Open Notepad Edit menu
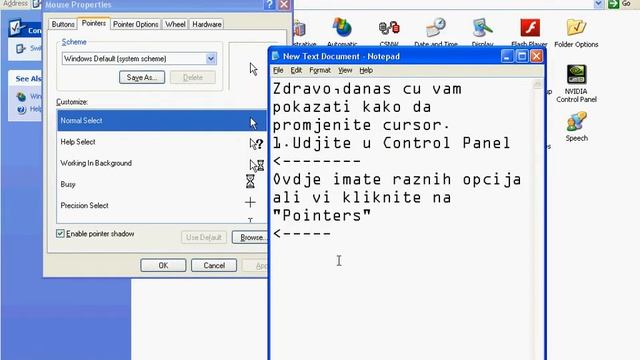 point(296,70)
